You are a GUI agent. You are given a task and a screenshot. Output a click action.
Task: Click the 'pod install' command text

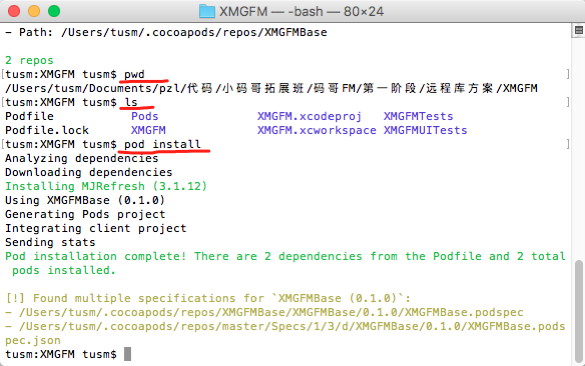(x=162, y=144)
